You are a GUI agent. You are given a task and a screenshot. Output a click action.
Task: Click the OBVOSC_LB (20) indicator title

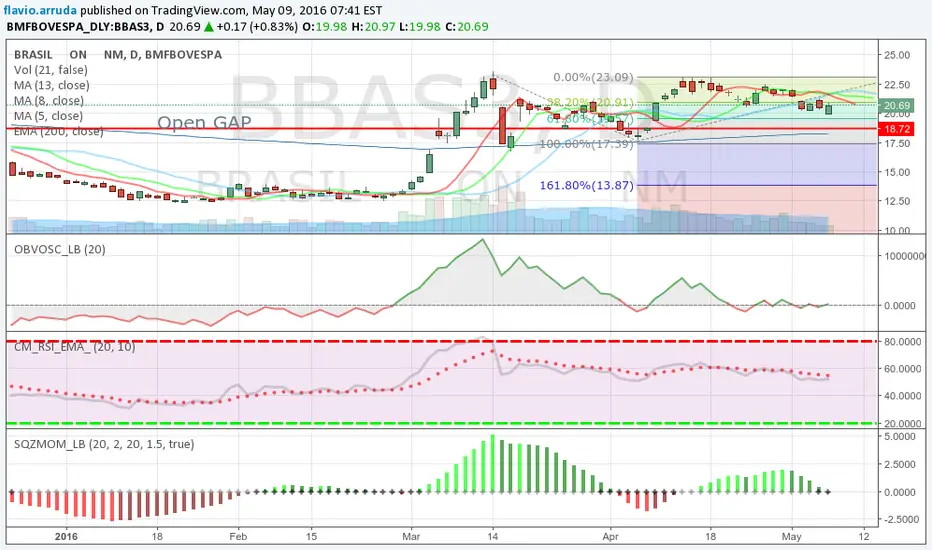point(59,250)
